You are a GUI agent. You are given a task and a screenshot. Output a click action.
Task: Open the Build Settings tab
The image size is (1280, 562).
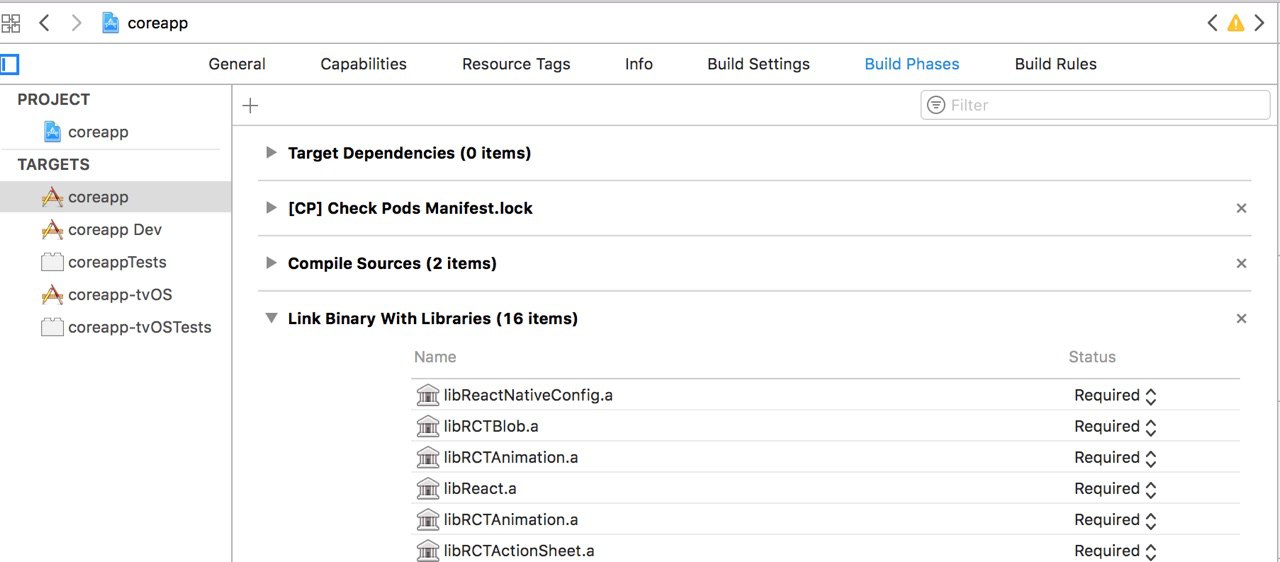click(758, 64)
